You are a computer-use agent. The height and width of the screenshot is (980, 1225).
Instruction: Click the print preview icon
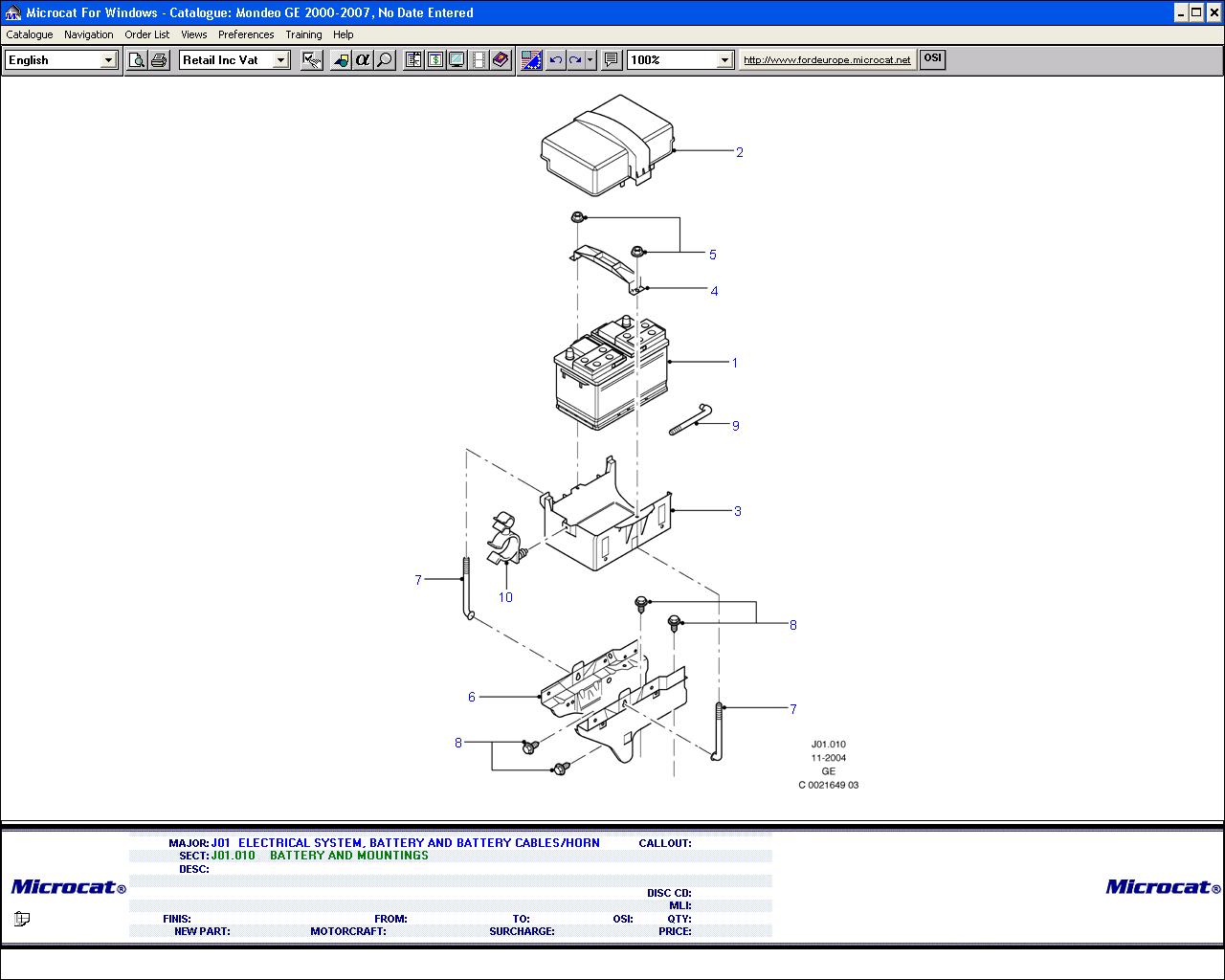pos(137,60)
